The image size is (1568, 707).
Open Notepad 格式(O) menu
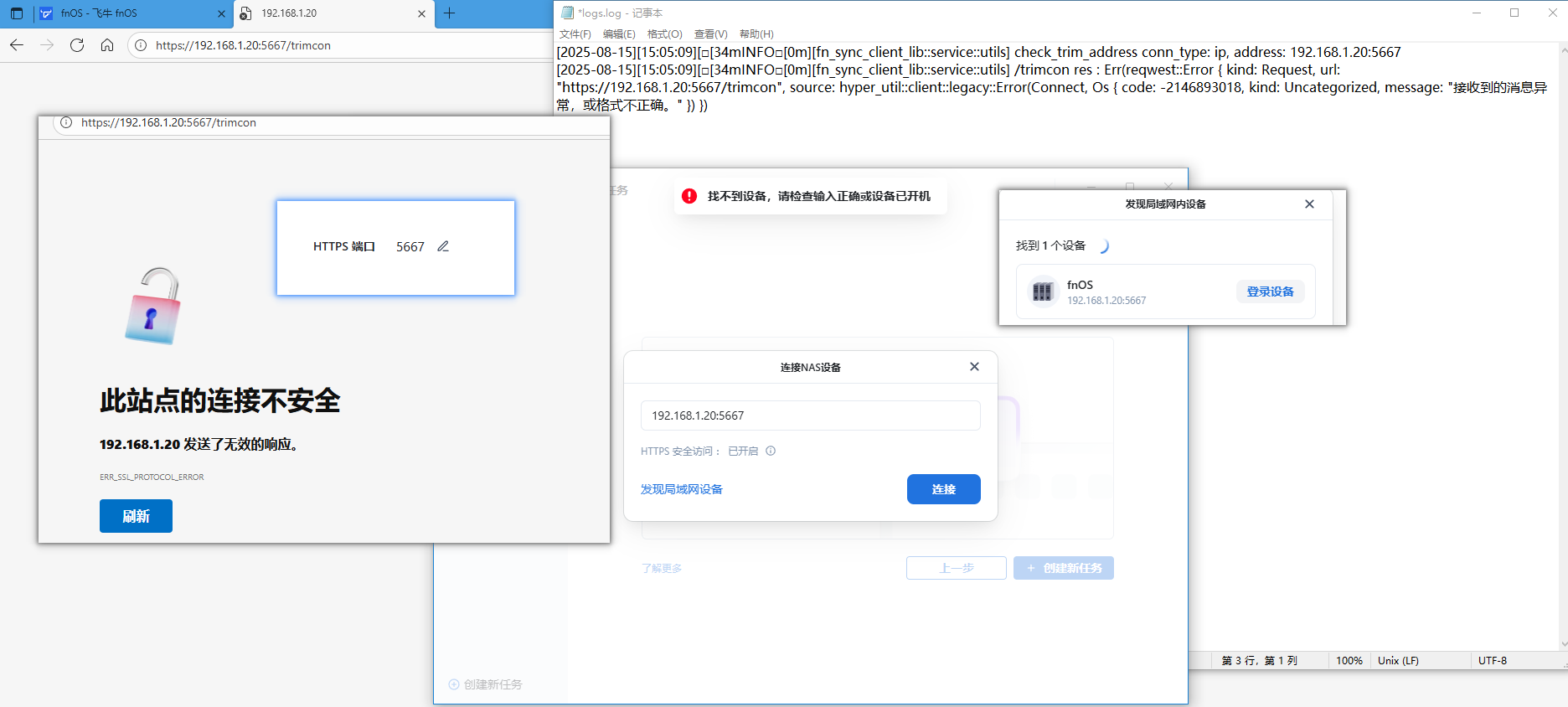point(665,34)
